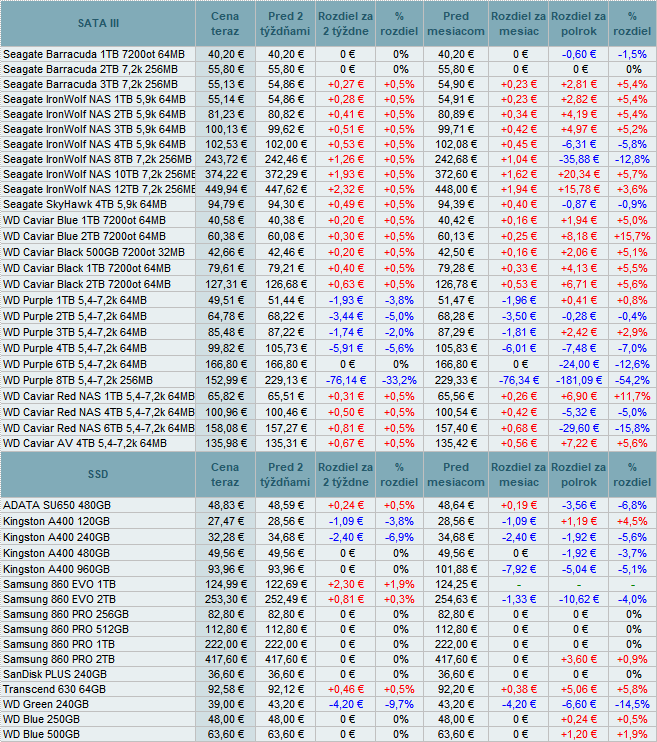
Task: Click the +2,30 € two-week difference
Action: (346, 584)
